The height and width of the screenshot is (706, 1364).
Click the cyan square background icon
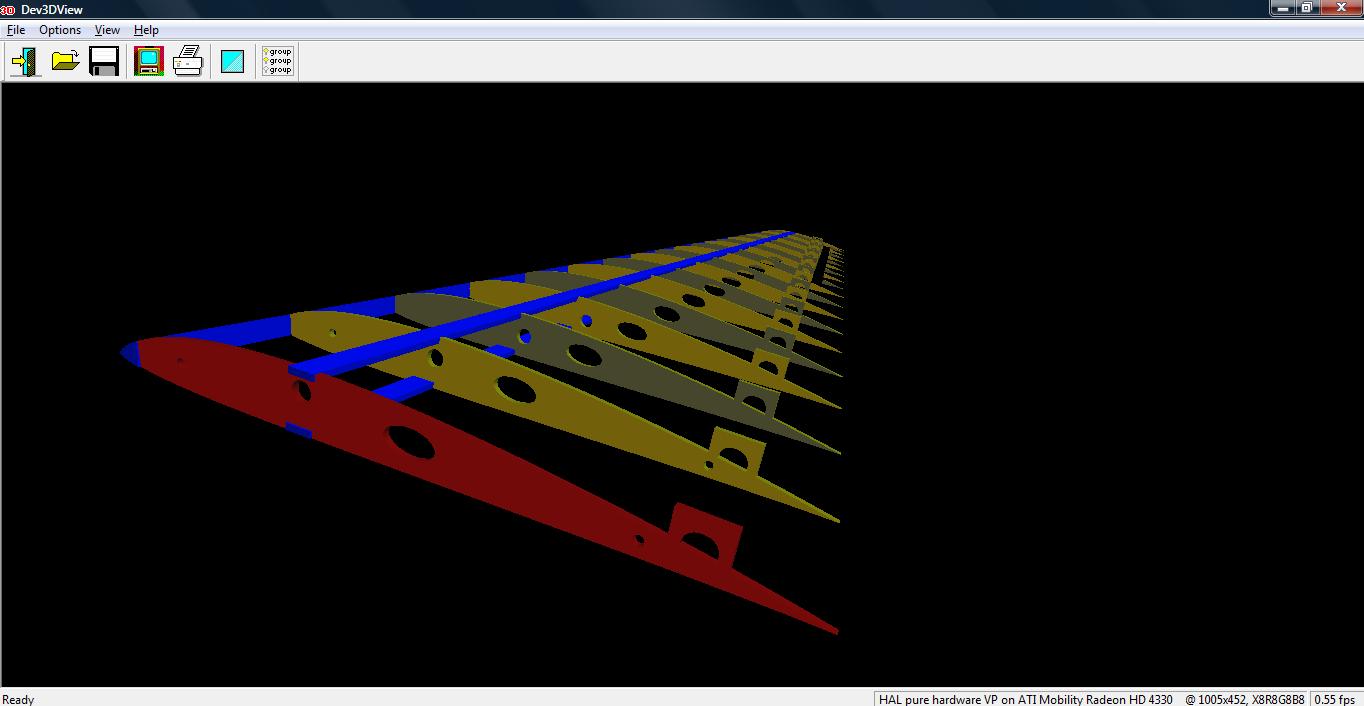point(232,62)
